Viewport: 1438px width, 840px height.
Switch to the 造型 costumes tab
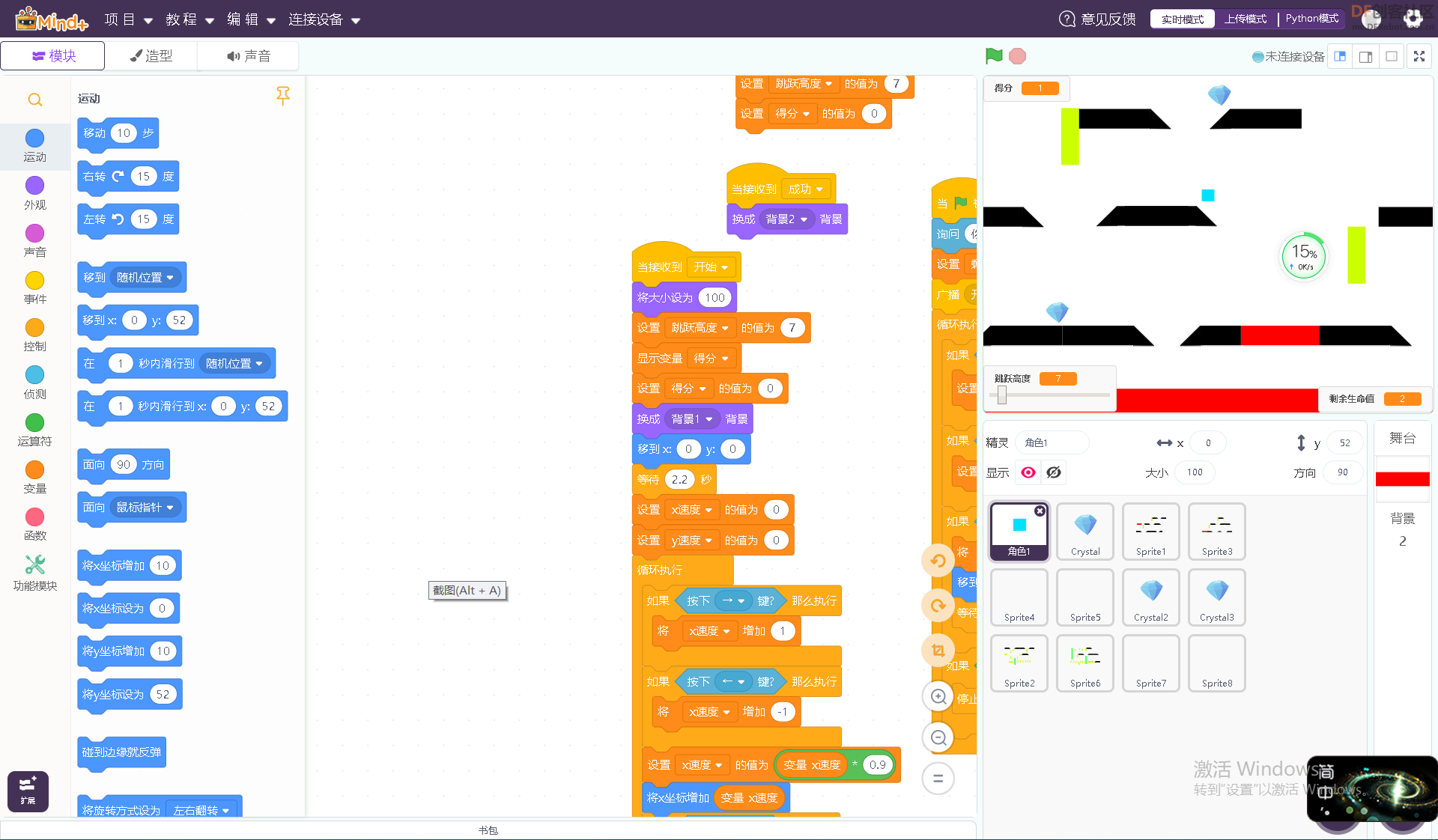click(151, 56)
